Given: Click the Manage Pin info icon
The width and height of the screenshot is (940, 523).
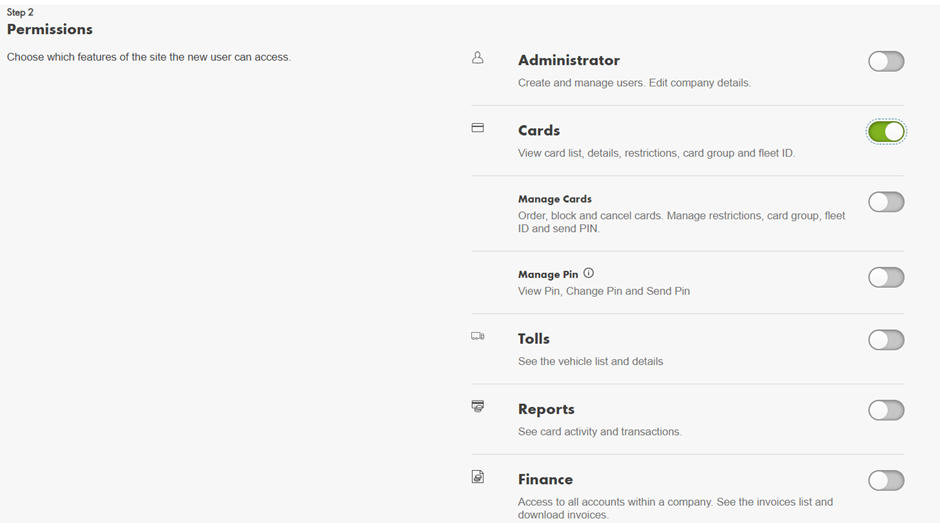Looking at the screenshot, I should pos(588,273).
